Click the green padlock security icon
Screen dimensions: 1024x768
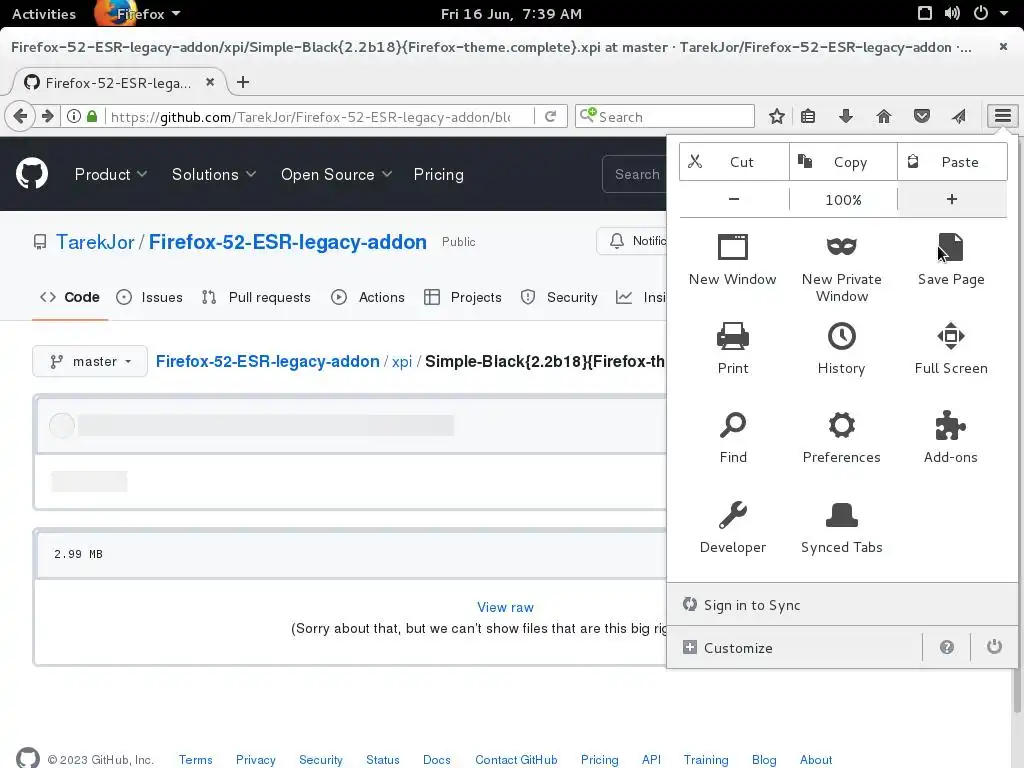tap(92, 116)
